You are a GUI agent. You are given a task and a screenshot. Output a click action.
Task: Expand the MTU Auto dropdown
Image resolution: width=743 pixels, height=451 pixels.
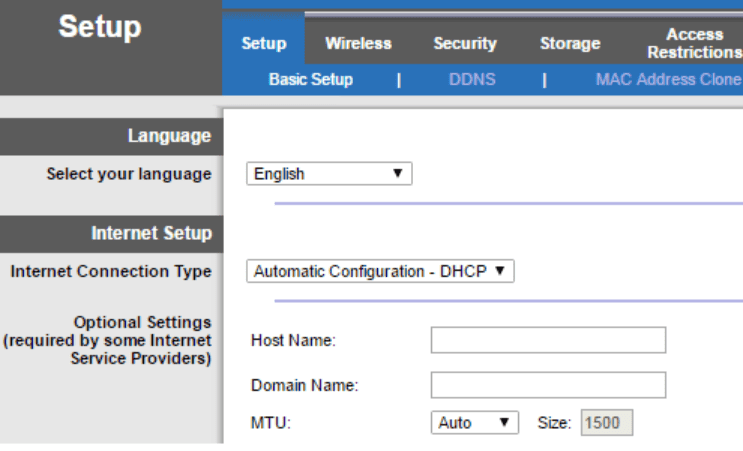tap(475, 423)
